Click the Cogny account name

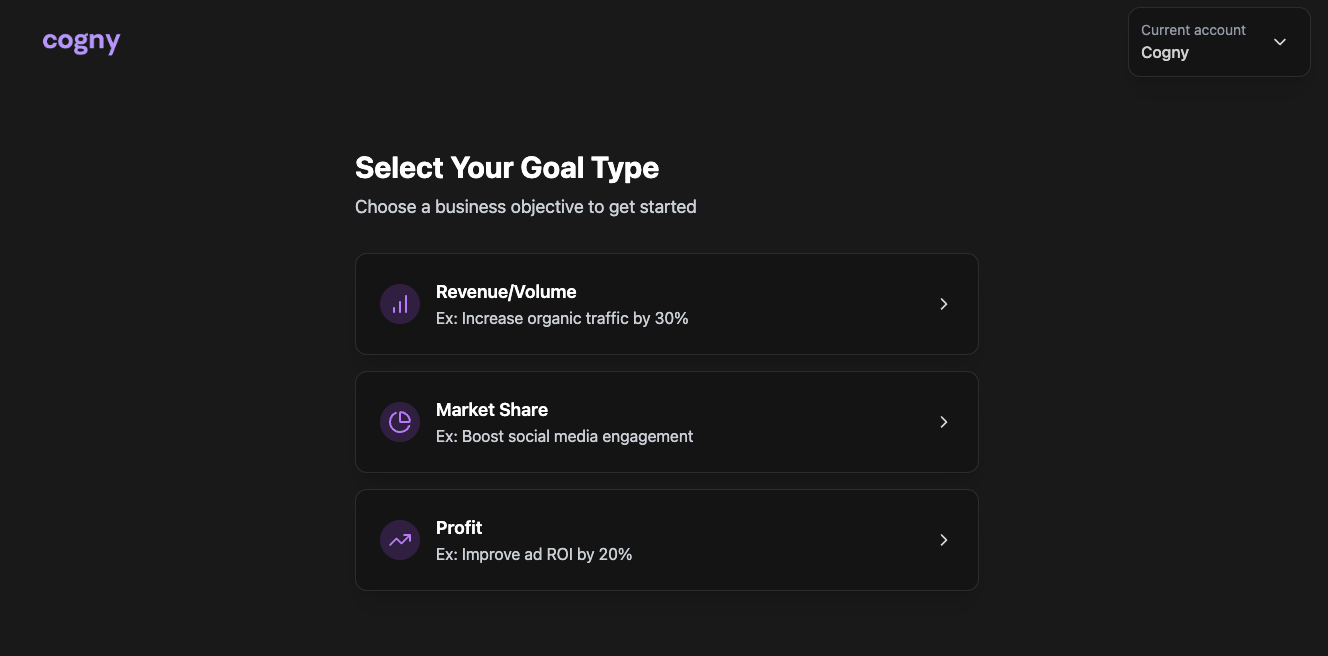tap(1165, 53)
